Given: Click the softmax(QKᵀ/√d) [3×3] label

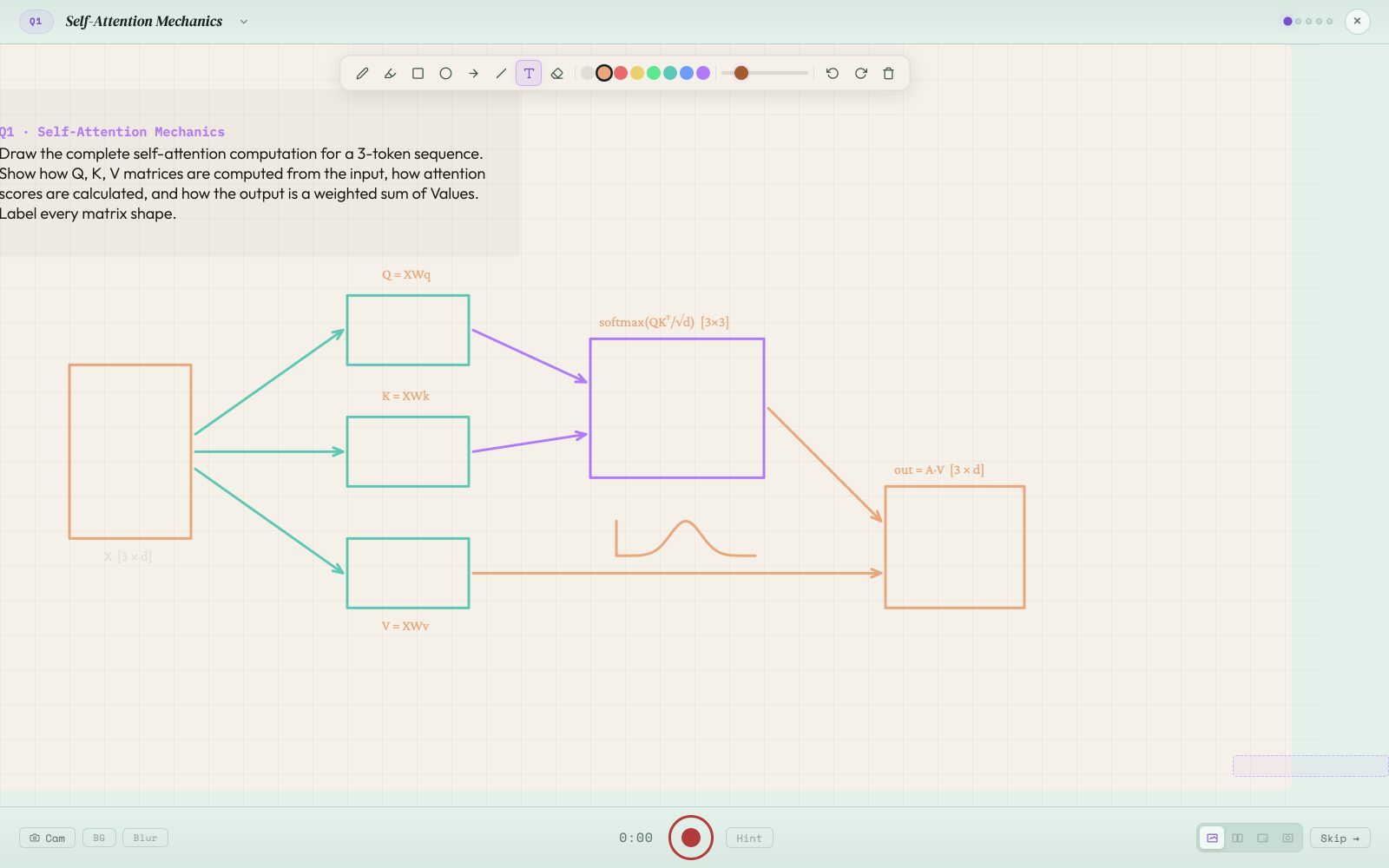Looking at the screenshot, I should [664, 322].
